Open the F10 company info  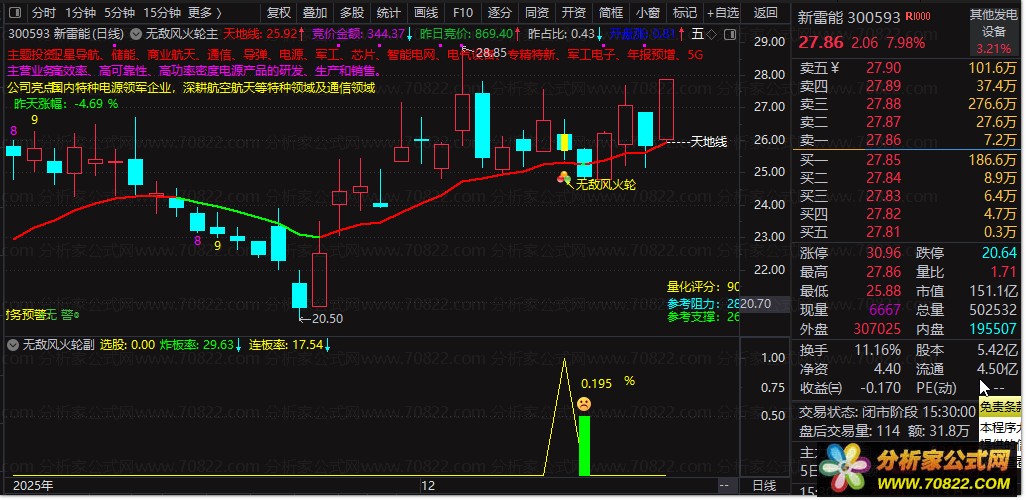[463, 12]
